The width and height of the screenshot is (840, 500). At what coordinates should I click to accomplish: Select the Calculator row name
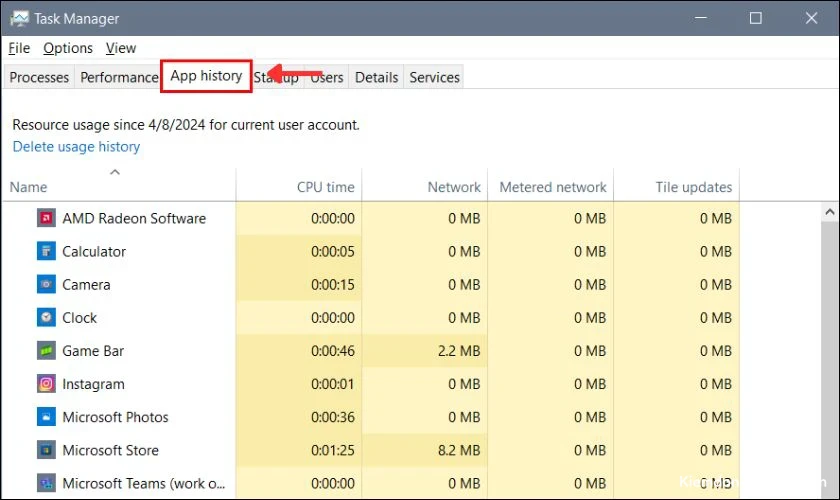(x=94, y=251)
